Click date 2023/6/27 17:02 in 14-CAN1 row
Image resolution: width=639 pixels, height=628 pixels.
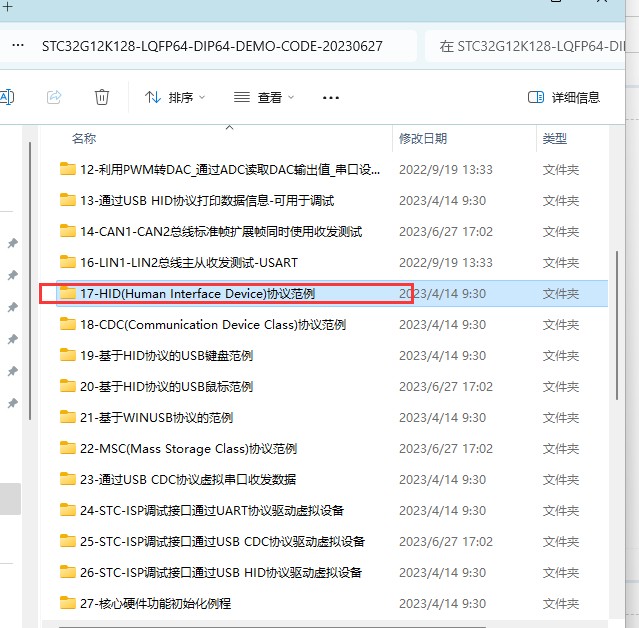tap(446, 231)
